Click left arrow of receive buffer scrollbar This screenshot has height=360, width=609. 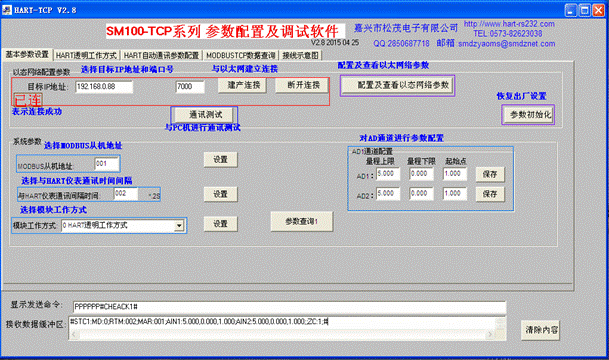(x=74, y=334)
